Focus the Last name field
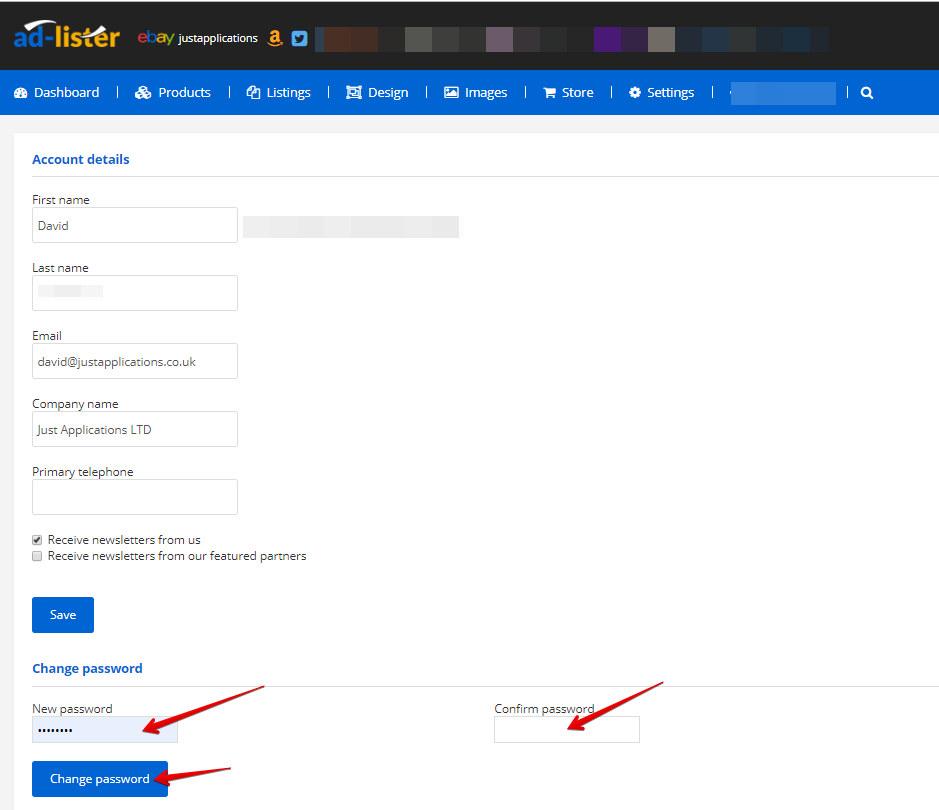Image resolution: width=939 pixels, height=810 pixels. point(135,293)
